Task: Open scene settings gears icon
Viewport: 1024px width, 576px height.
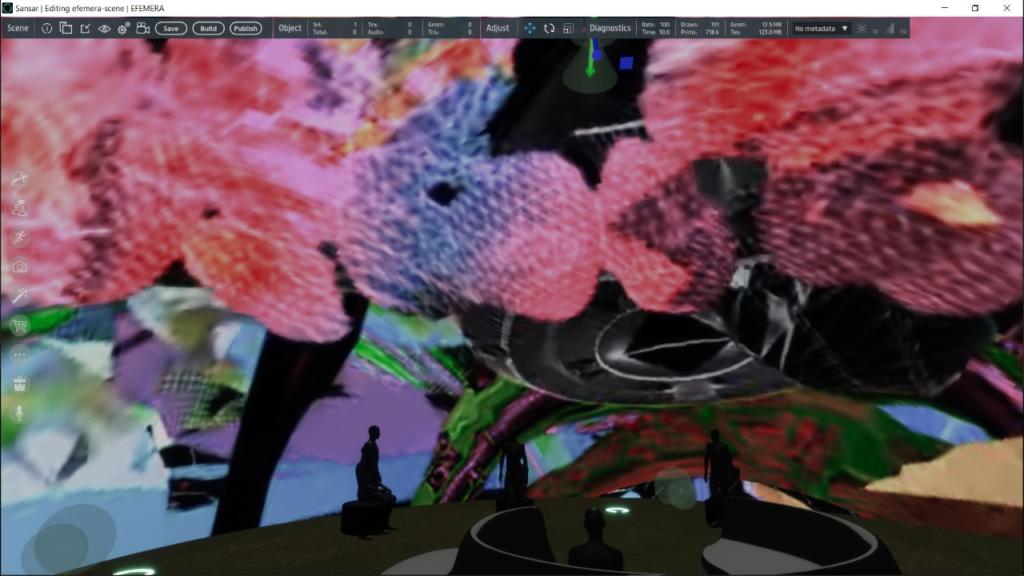Action: pos(123,28)
